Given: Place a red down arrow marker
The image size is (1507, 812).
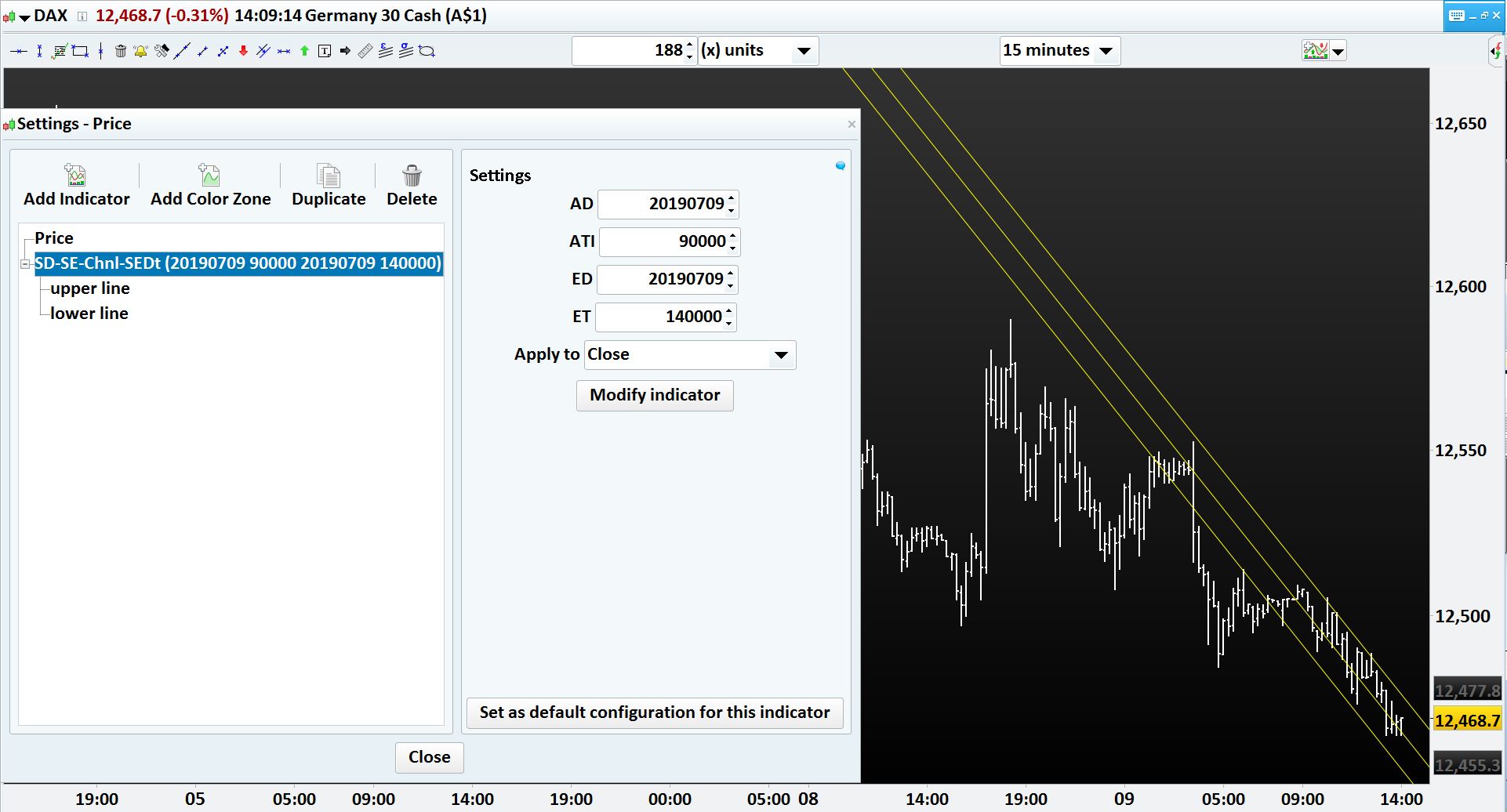Looking at the screenshot, I should 243,52.
